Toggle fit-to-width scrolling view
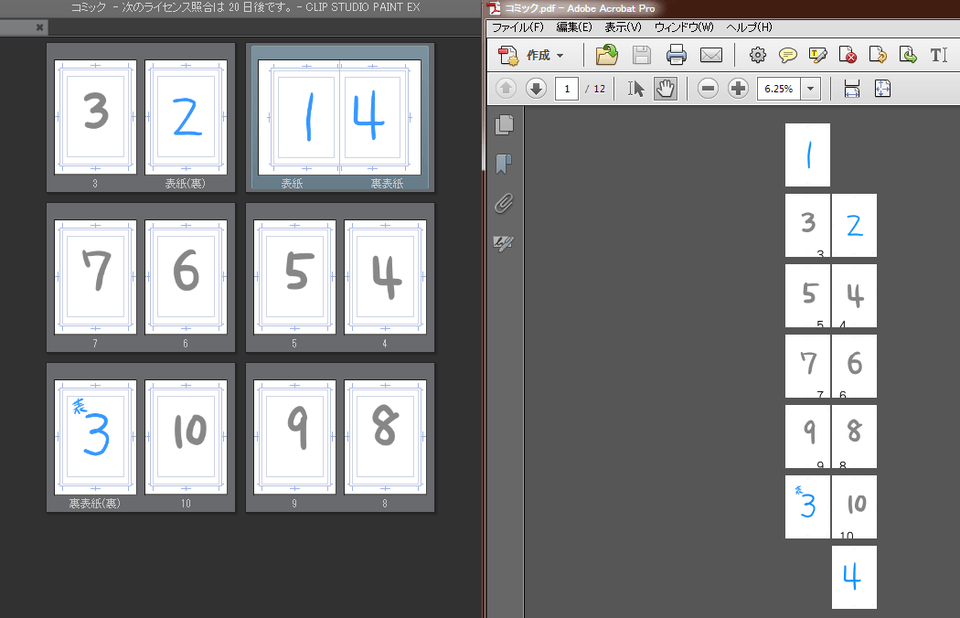This screenshot has width=960, height=618. click(852, 89)
